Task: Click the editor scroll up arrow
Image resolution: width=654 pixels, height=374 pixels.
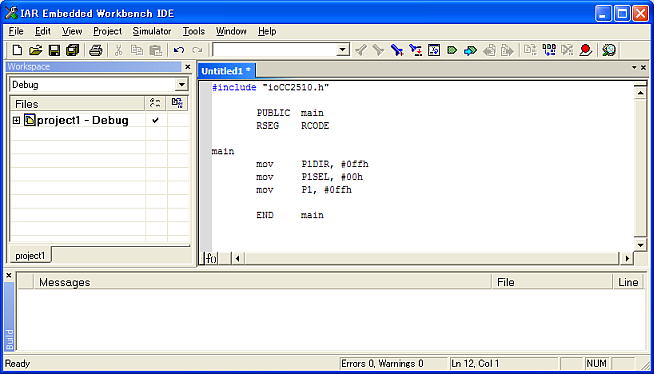Action: [x=640, y=93]
